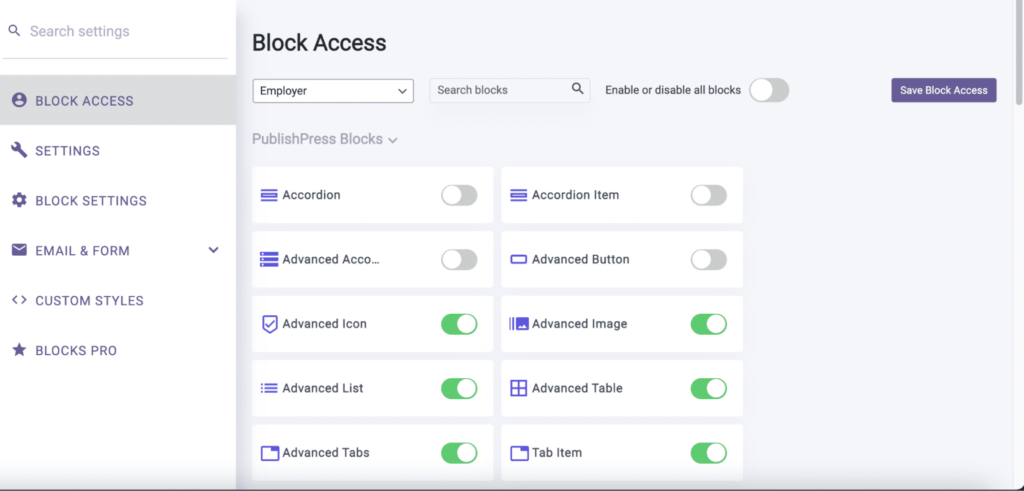Click the Settings wrench icon

pyautogui.click(x=19, y=150)
